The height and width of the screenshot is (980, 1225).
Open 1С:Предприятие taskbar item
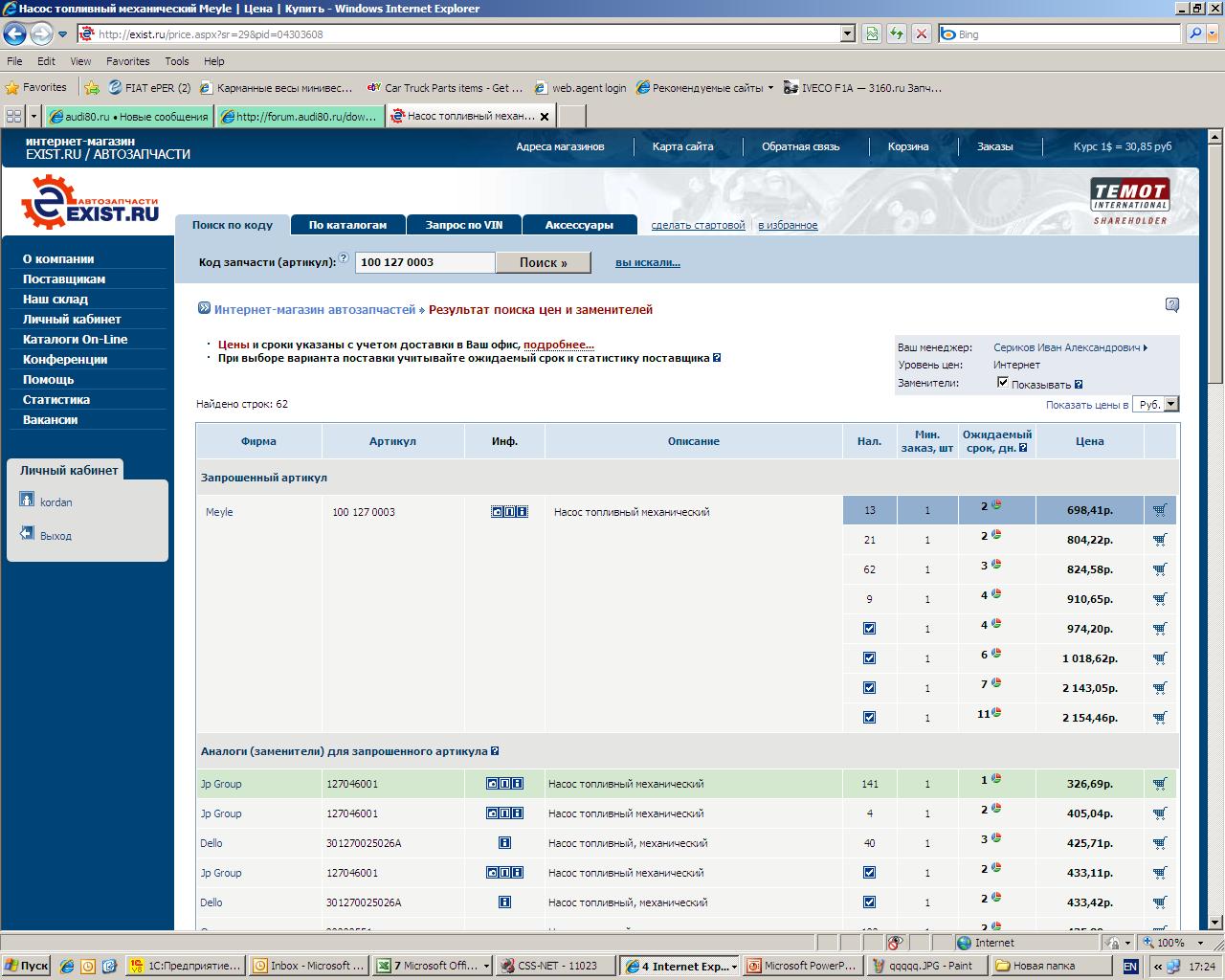(x=186, y=966)
